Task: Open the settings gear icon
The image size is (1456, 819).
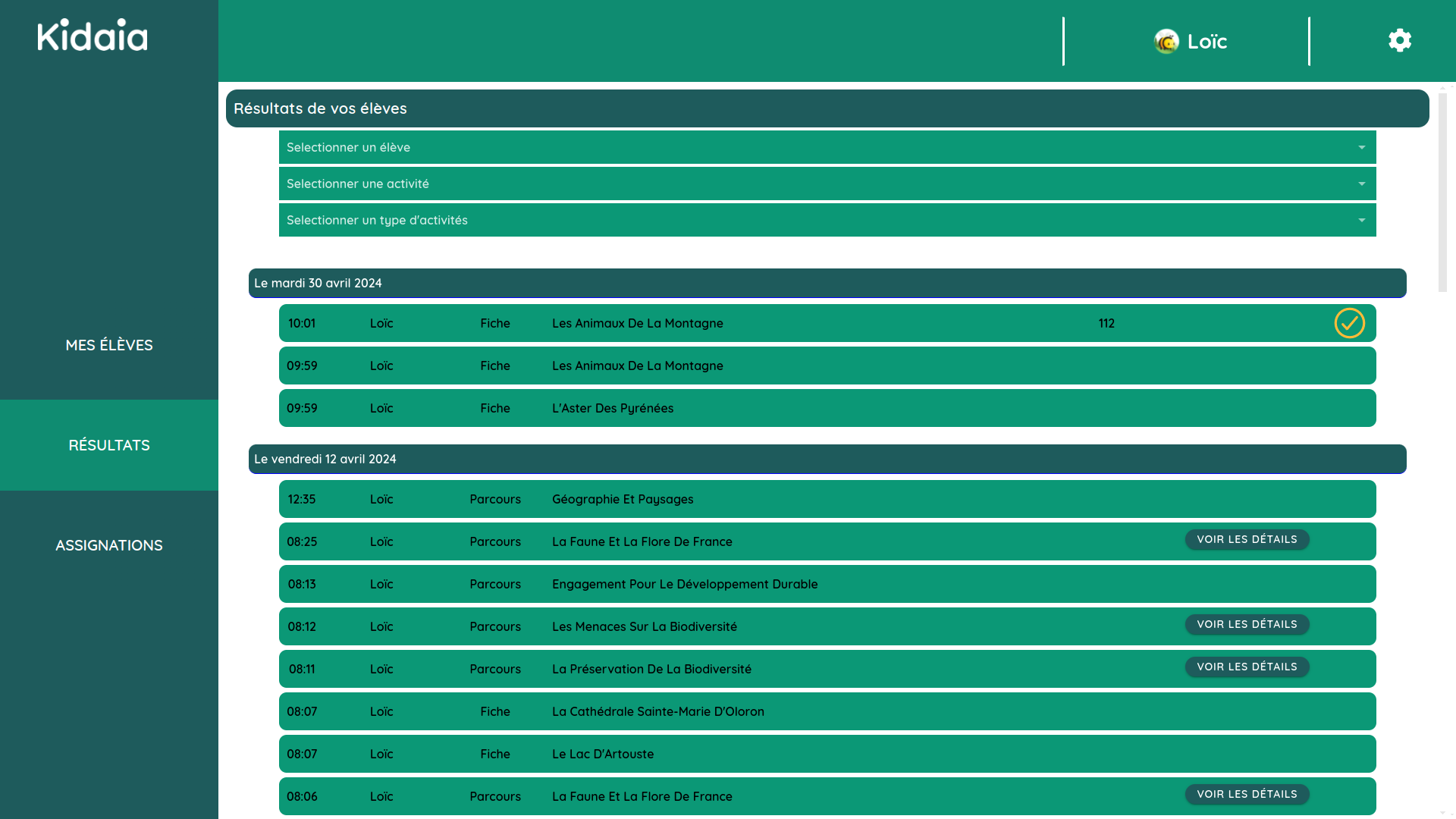Action: click(x=1400, y=40)
